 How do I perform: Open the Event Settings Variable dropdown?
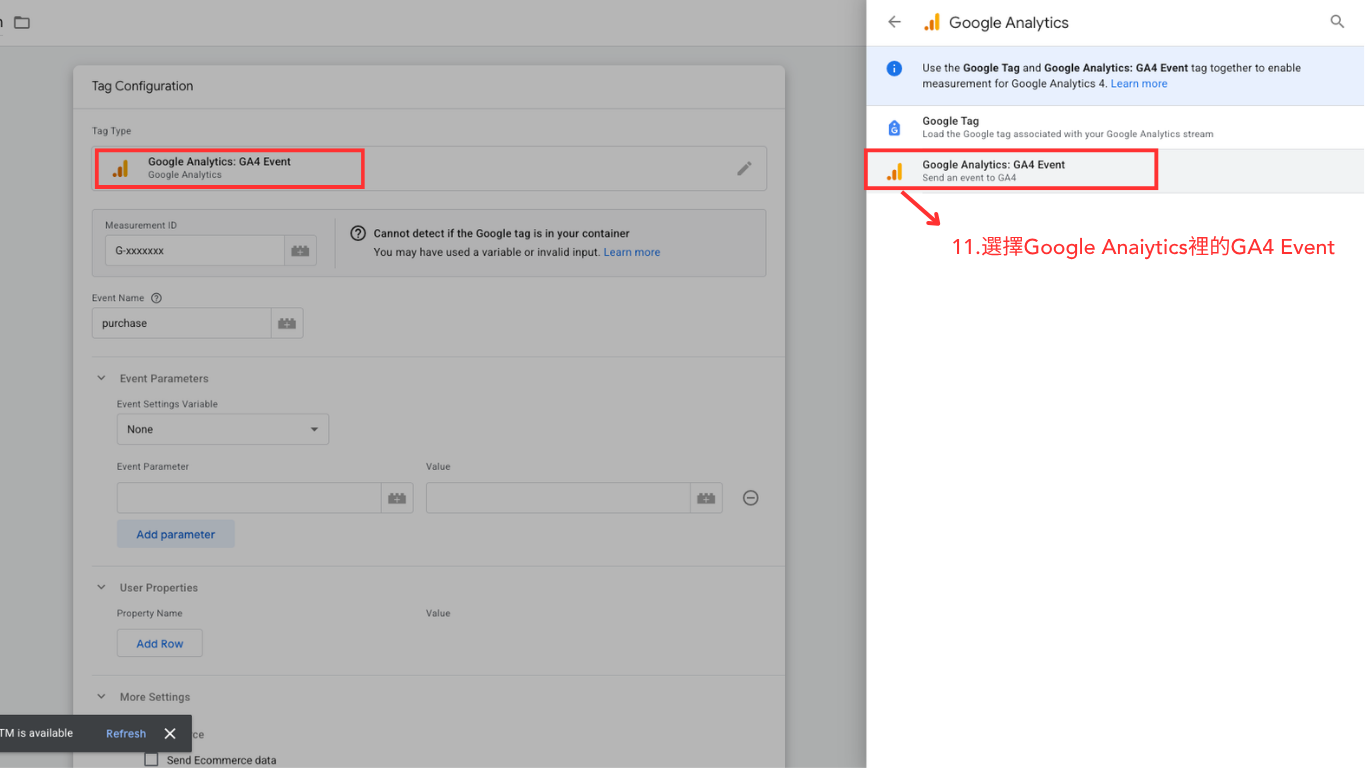(x=222, y=429)
